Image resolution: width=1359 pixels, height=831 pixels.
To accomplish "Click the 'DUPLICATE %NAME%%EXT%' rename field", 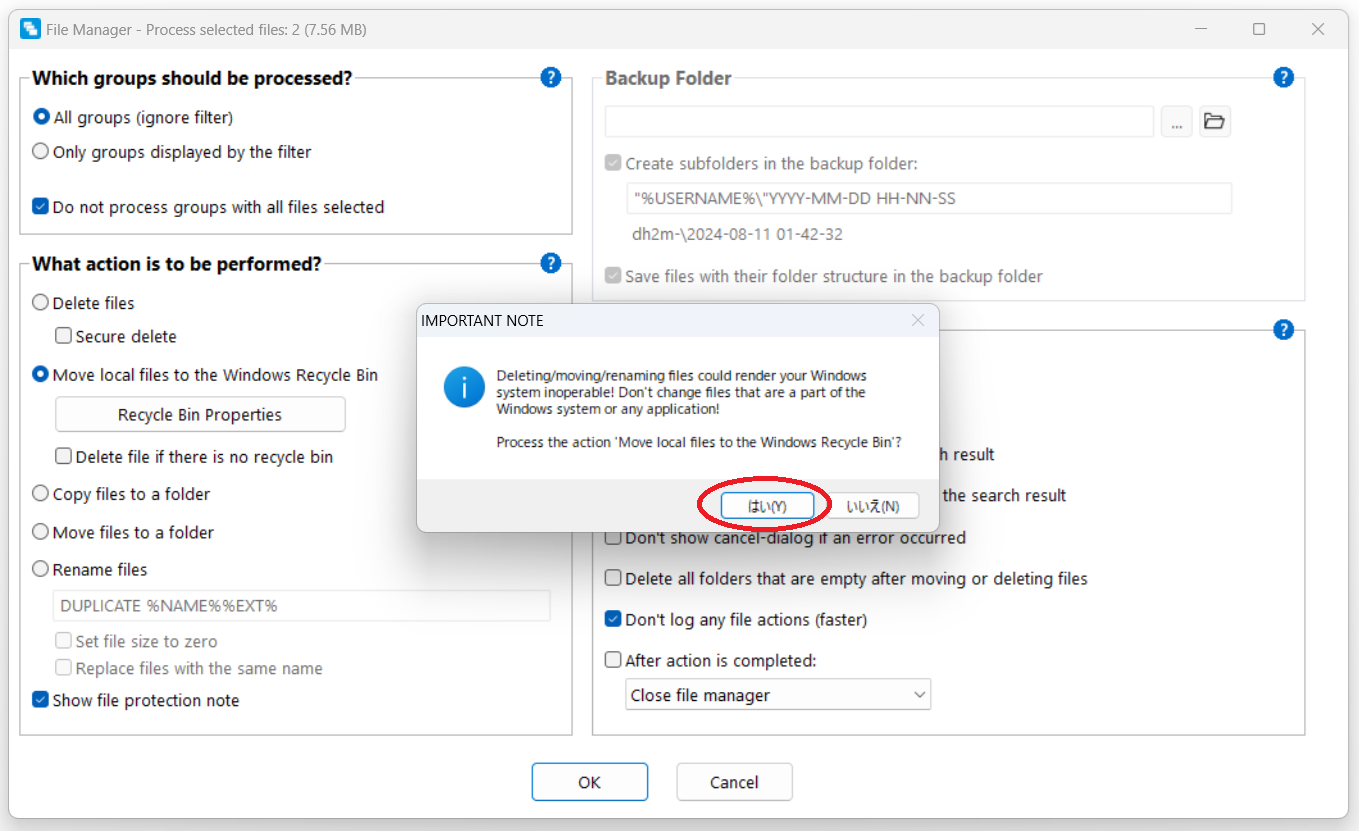I will [x=301, y=606].
